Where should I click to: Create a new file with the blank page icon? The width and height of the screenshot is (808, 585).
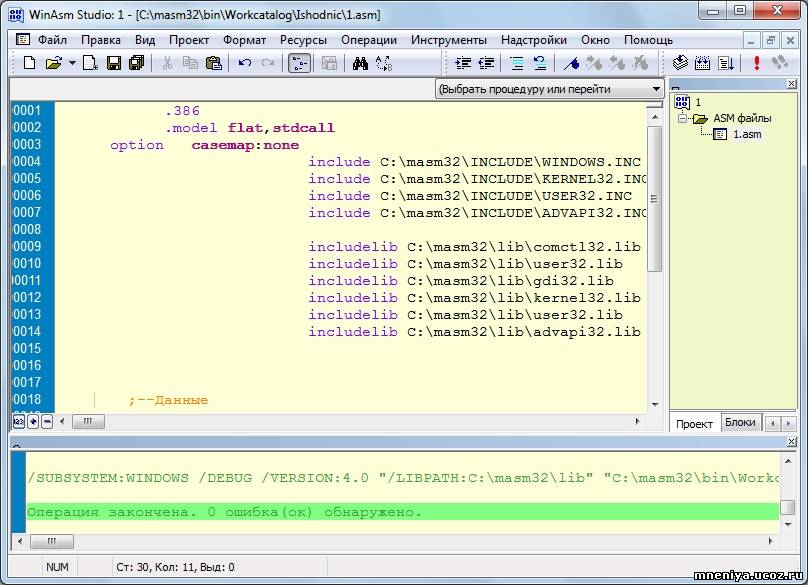click(x=30, y=63)
